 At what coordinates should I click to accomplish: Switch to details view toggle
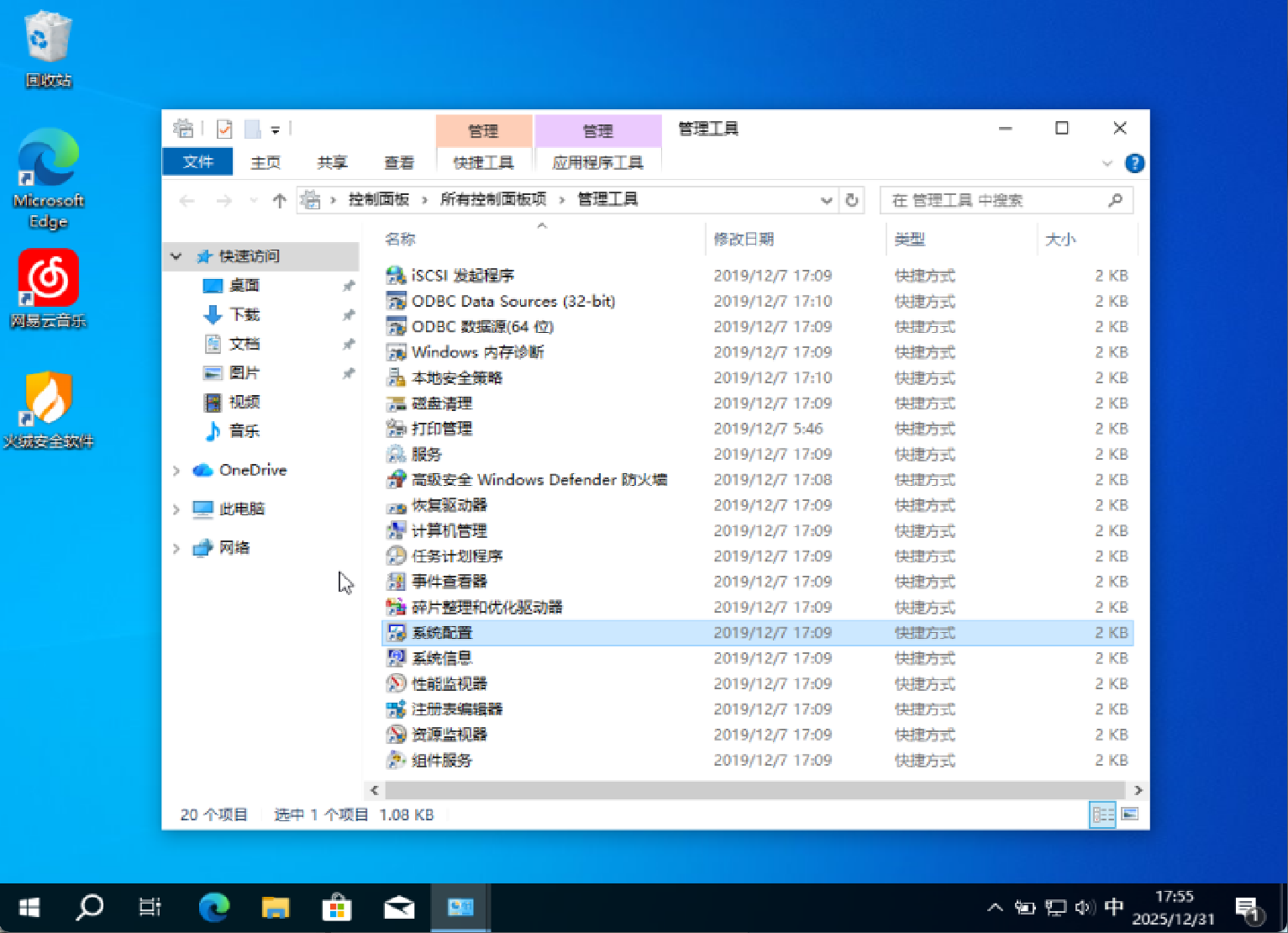tap(1102, 814)
